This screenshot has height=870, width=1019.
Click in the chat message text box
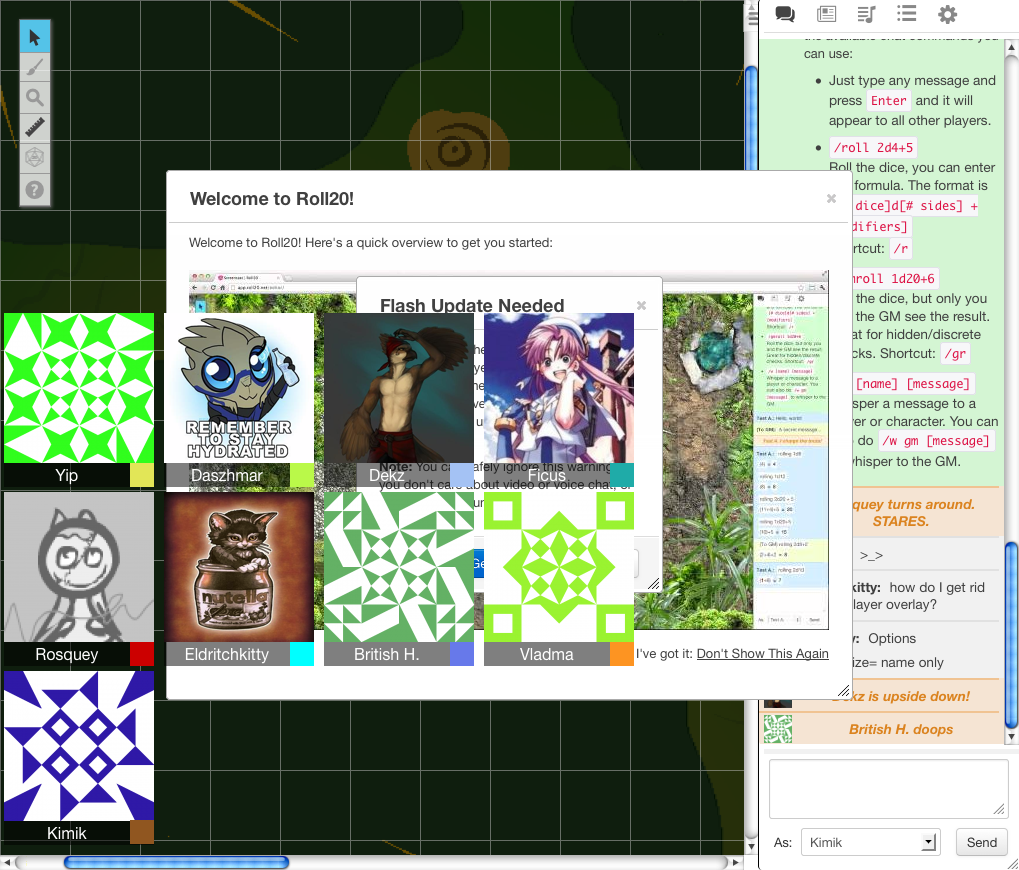tap(887, 788)
